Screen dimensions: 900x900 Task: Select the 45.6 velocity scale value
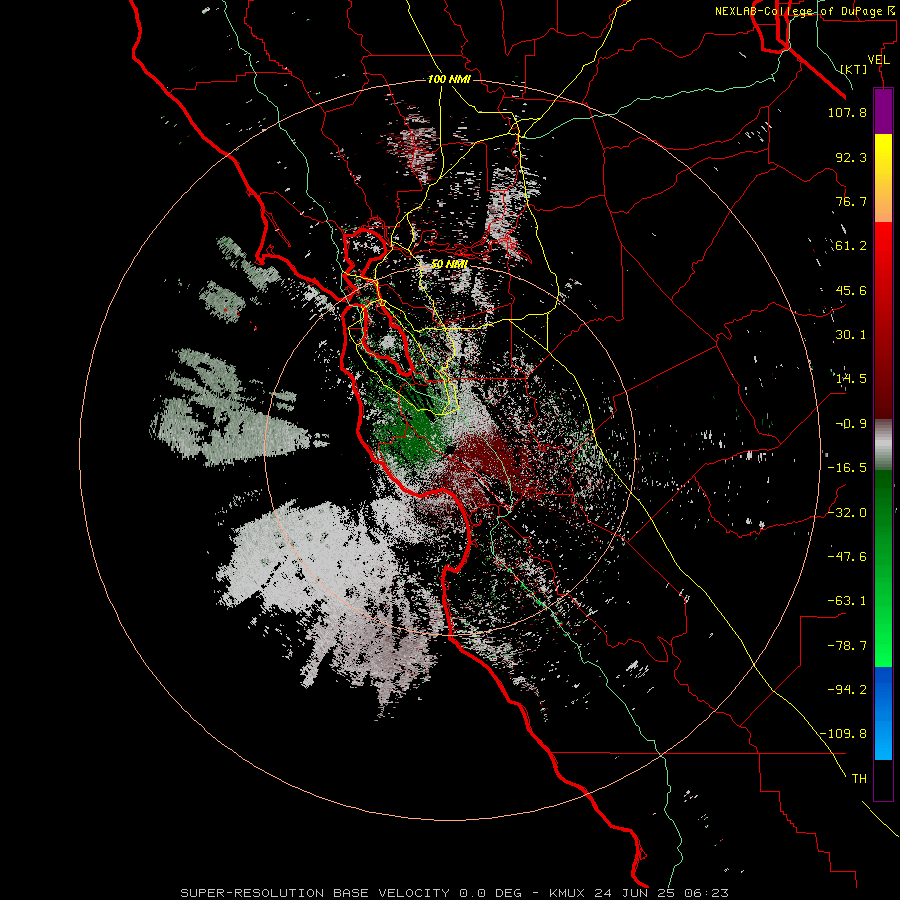(x=851, y=290)
